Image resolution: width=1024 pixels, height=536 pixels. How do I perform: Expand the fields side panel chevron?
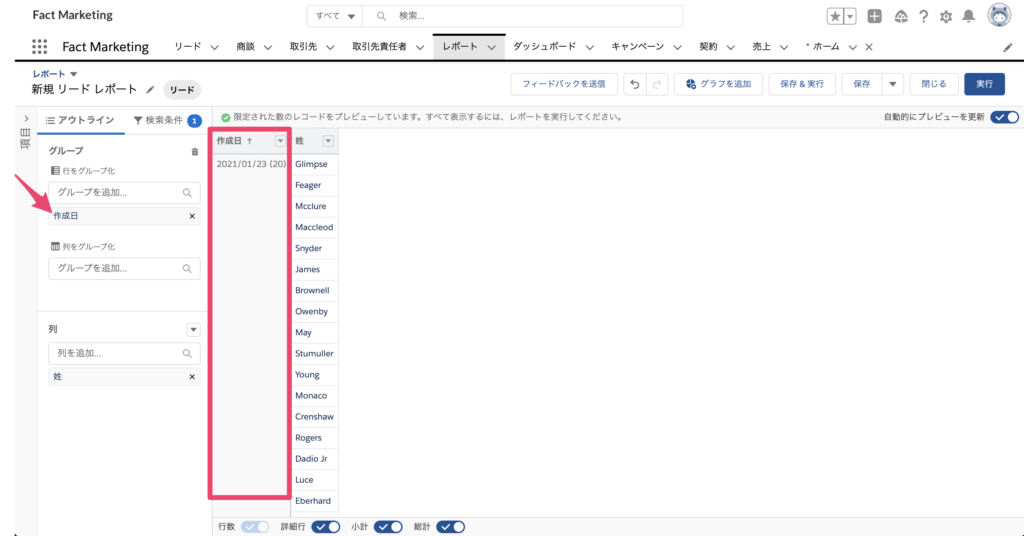click(x=26, y=119)
